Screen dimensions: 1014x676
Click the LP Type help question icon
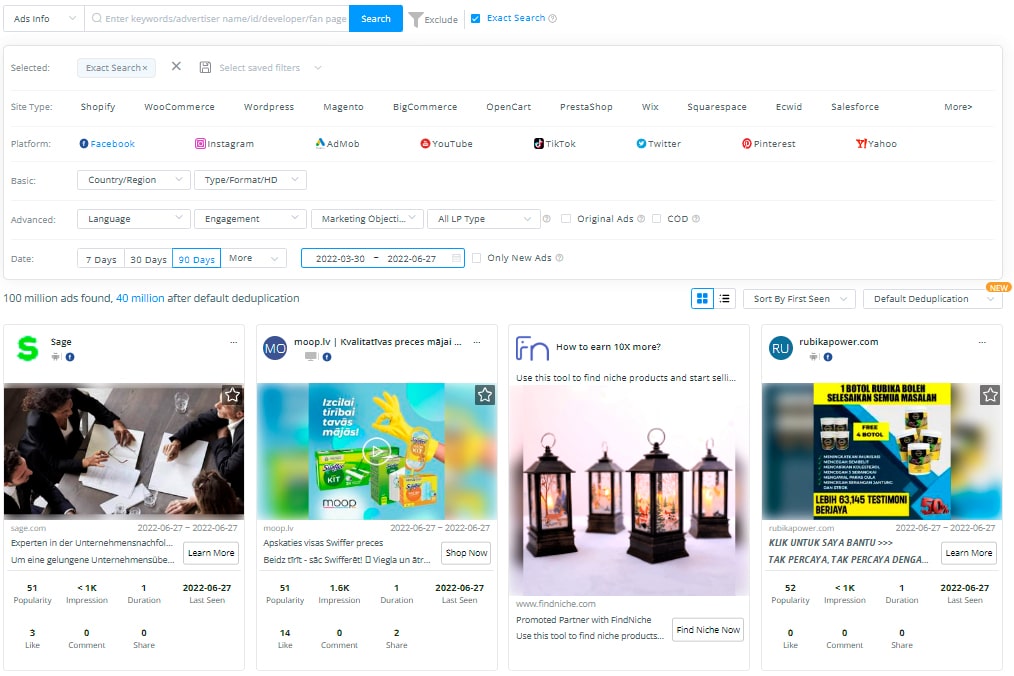(546, 219)
